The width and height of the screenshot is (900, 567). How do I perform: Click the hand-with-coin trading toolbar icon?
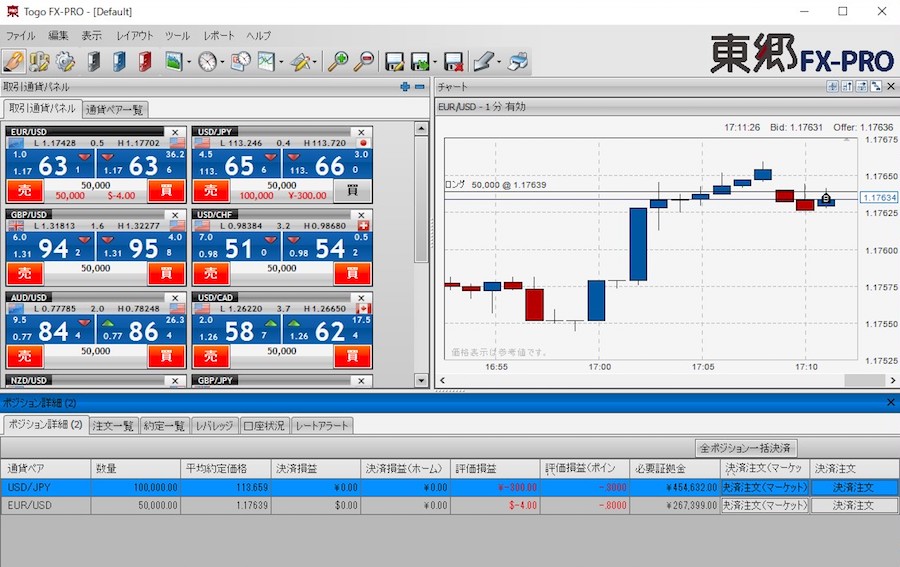tap(14, 61)
